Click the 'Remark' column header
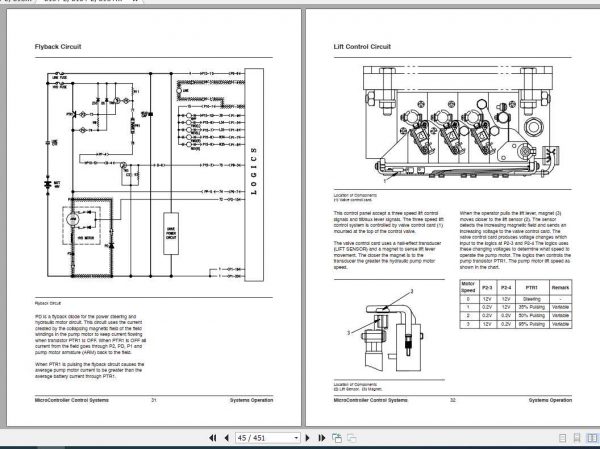 pos(561,287)
